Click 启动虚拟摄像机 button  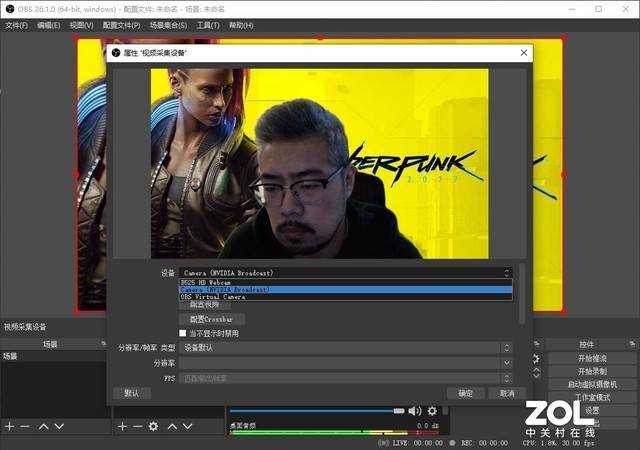(592, 384)
